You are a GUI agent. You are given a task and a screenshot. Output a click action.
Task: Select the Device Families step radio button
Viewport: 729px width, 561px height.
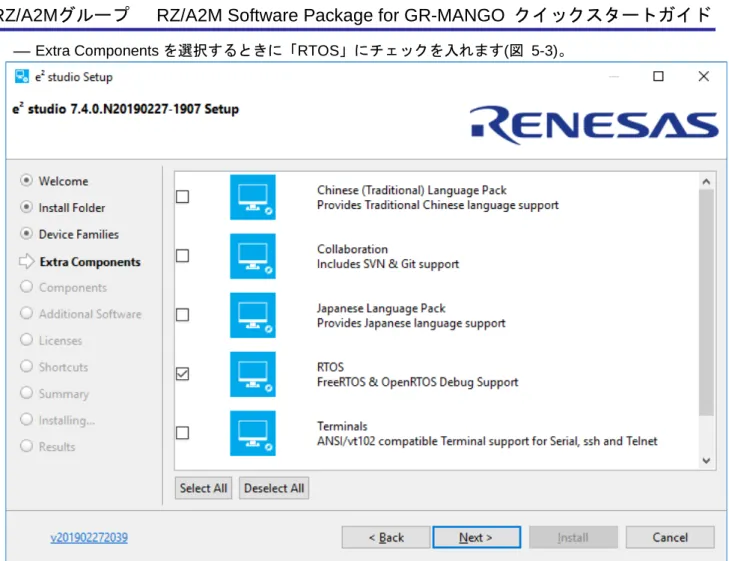27,233
